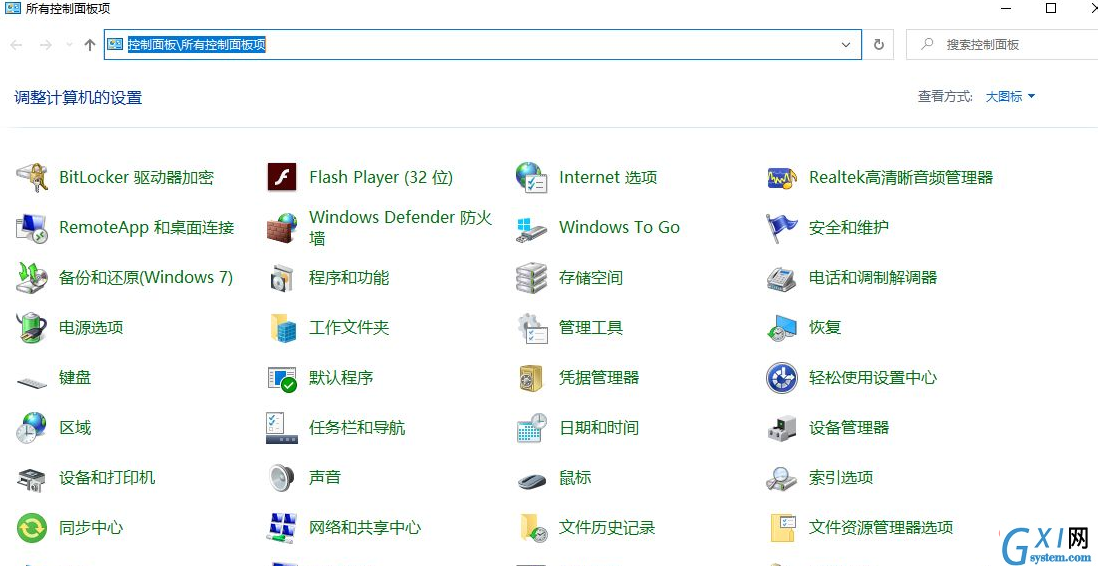Click the control panel window title icon
Image resolution: width=1098 pixels, height=566 pixels.
click(13, 8)
